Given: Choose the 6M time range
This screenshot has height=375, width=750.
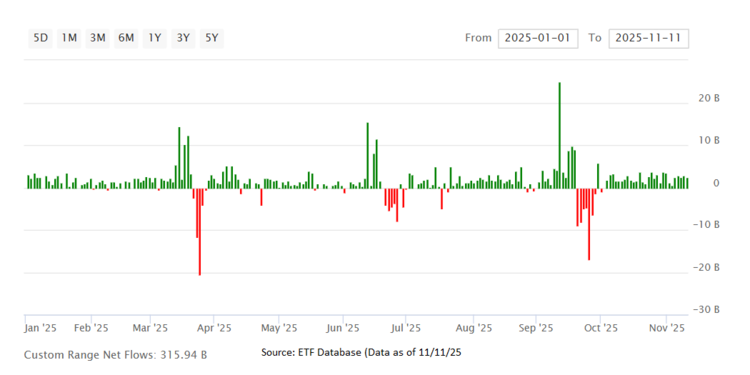Looking at the screenshot, I should pos(126,38).
